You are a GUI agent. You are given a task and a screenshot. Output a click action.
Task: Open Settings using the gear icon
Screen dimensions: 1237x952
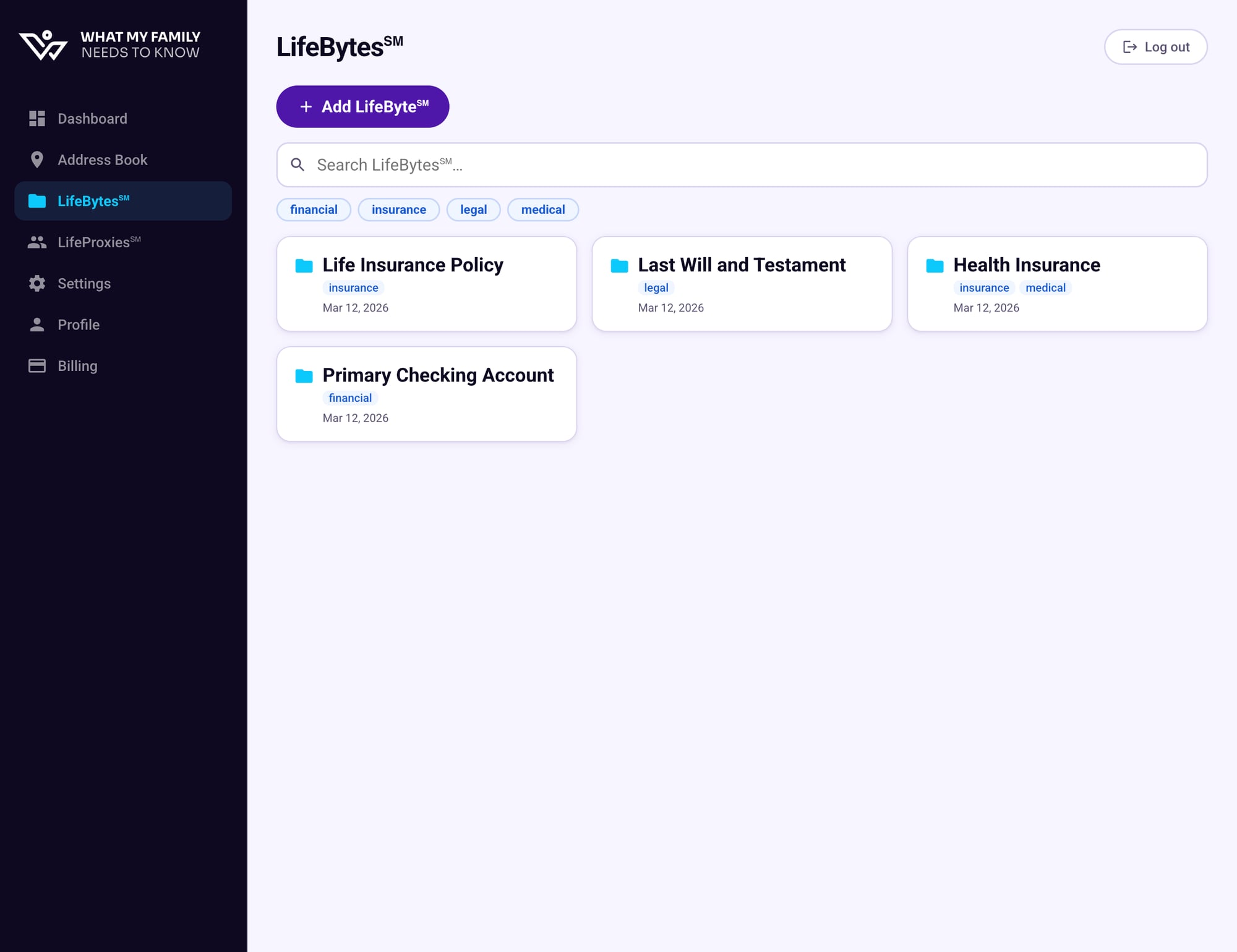(x=36, y=283)
